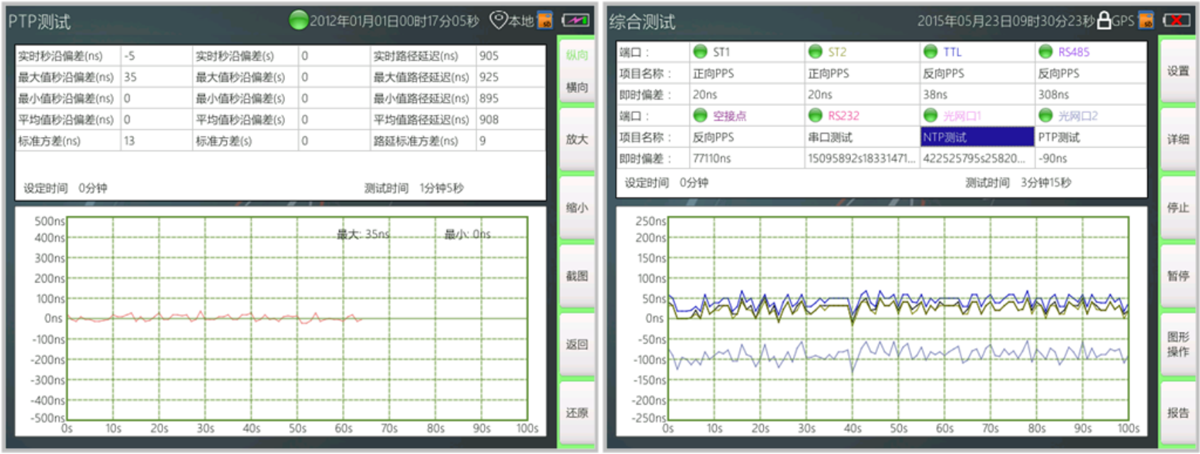The height and width of the screenshot is (454, 1200).
Task: Click the 放大 zoom-in button
Action: tap(577, 140)
